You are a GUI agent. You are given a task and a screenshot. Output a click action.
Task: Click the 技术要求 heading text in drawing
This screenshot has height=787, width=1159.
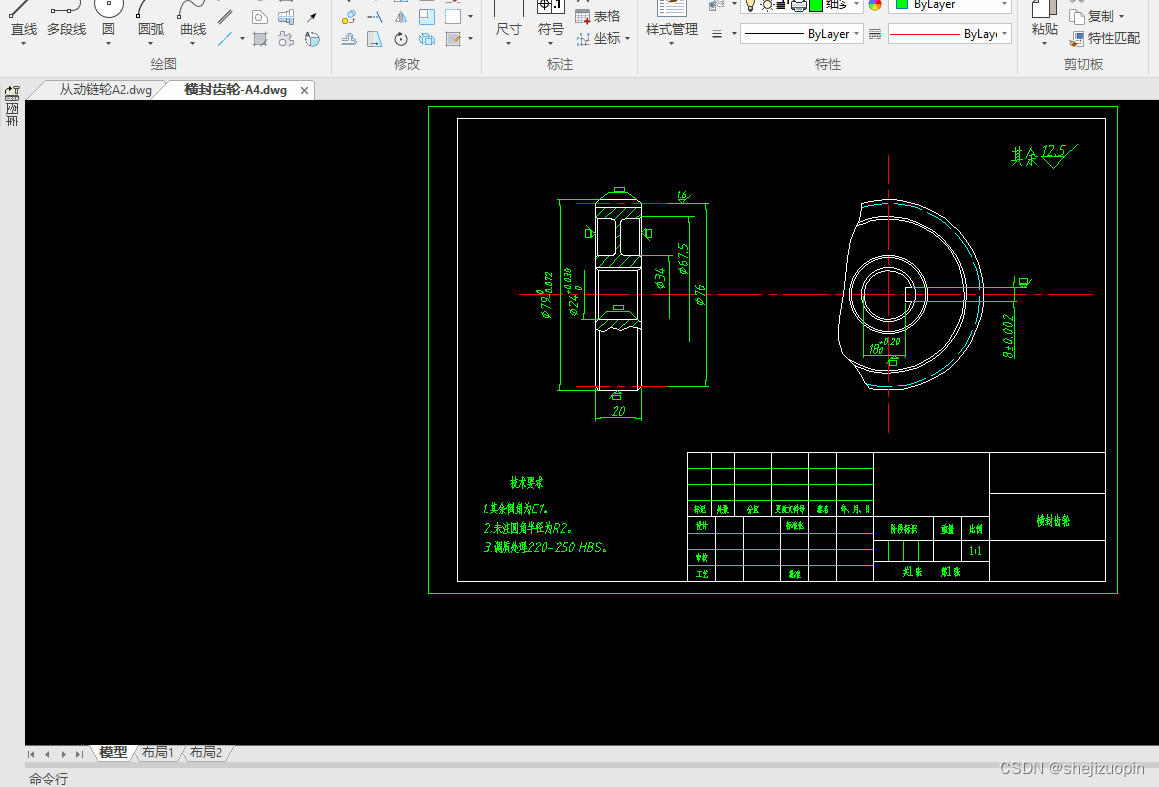click(526, 483)
